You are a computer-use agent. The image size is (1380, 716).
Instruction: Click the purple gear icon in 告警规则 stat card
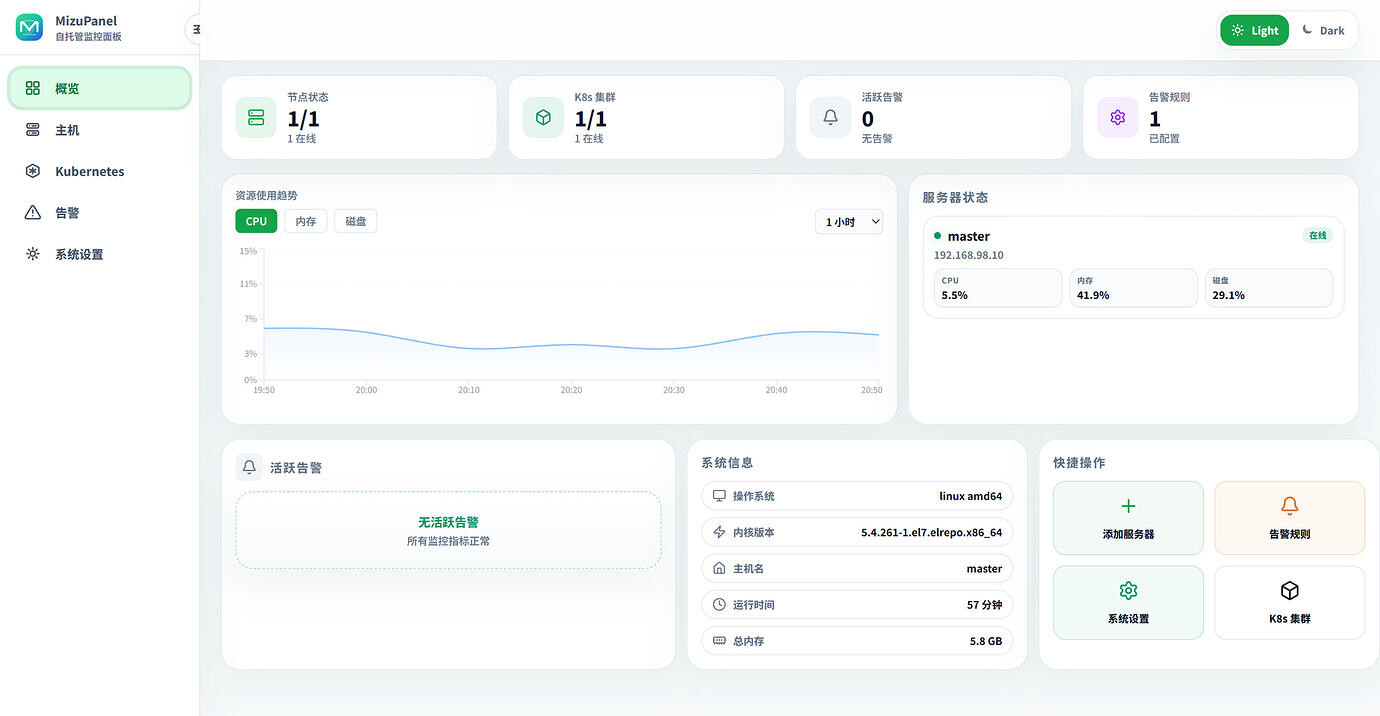[1117, 117]
